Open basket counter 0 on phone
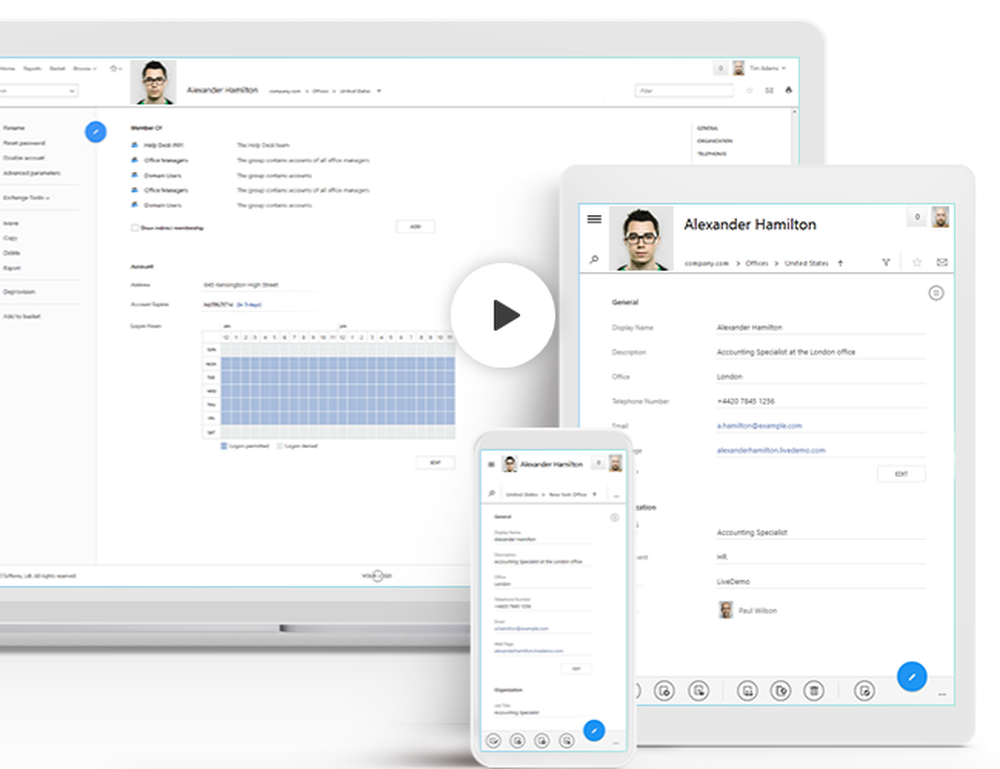Screen dimensions: 1000x769 point(598,463)
